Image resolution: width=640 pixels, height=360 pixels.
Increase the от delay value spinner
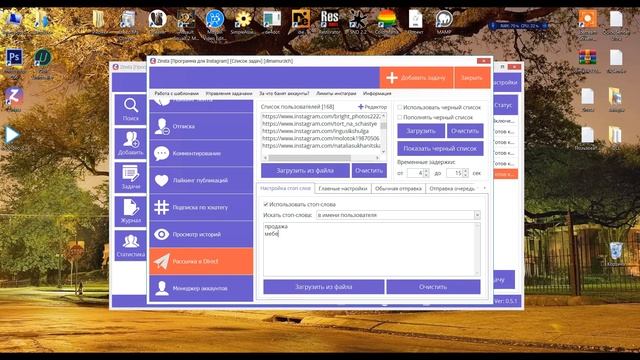point(426,171)
